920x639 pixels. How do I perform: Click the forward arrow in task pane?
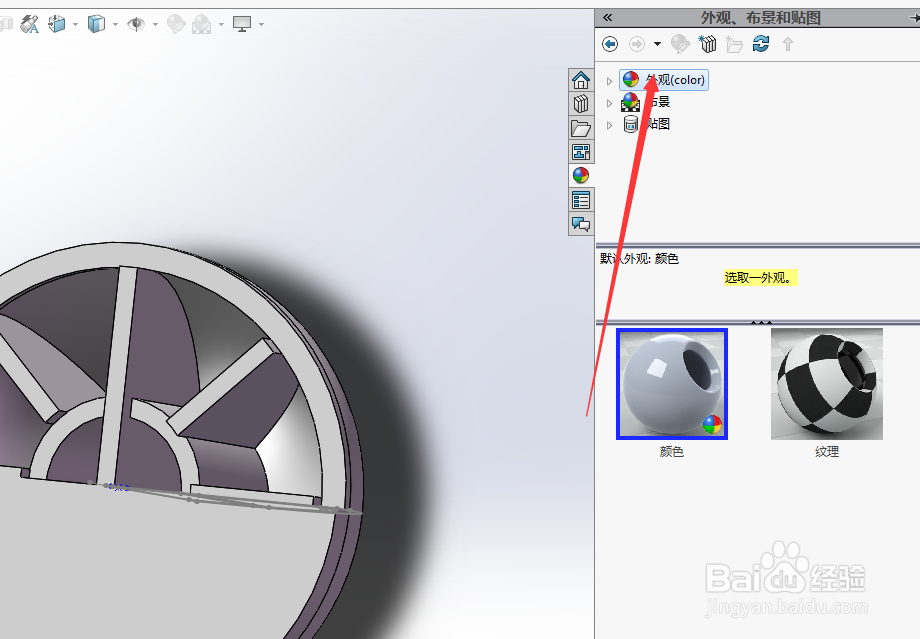637,44
